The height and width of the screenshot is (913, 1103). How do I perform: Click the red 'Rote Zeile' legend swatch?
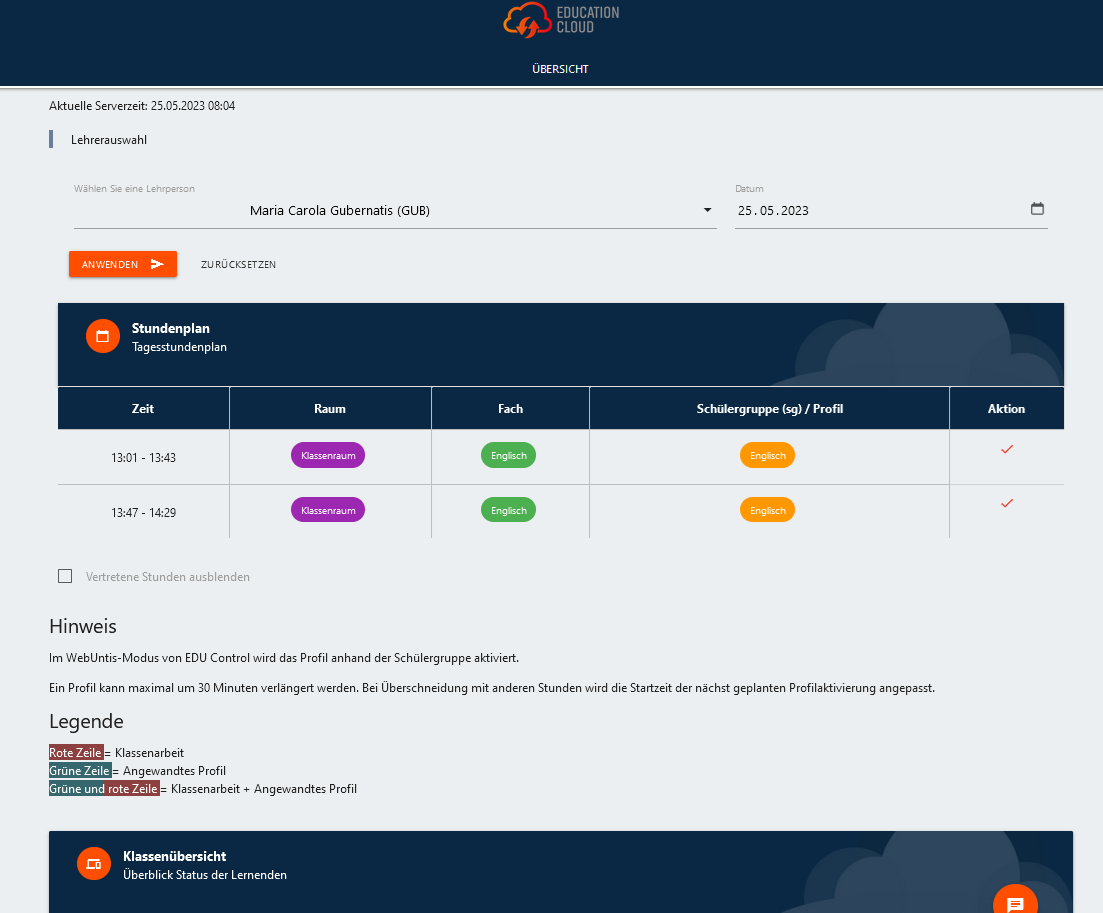click(x=75, y=752)
